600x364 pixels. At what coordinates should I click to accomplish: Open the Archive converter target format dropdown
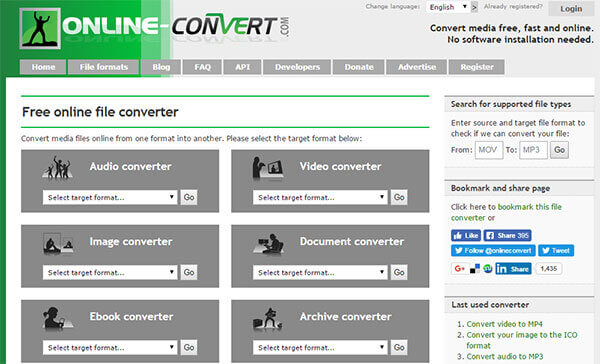[320, 348]
